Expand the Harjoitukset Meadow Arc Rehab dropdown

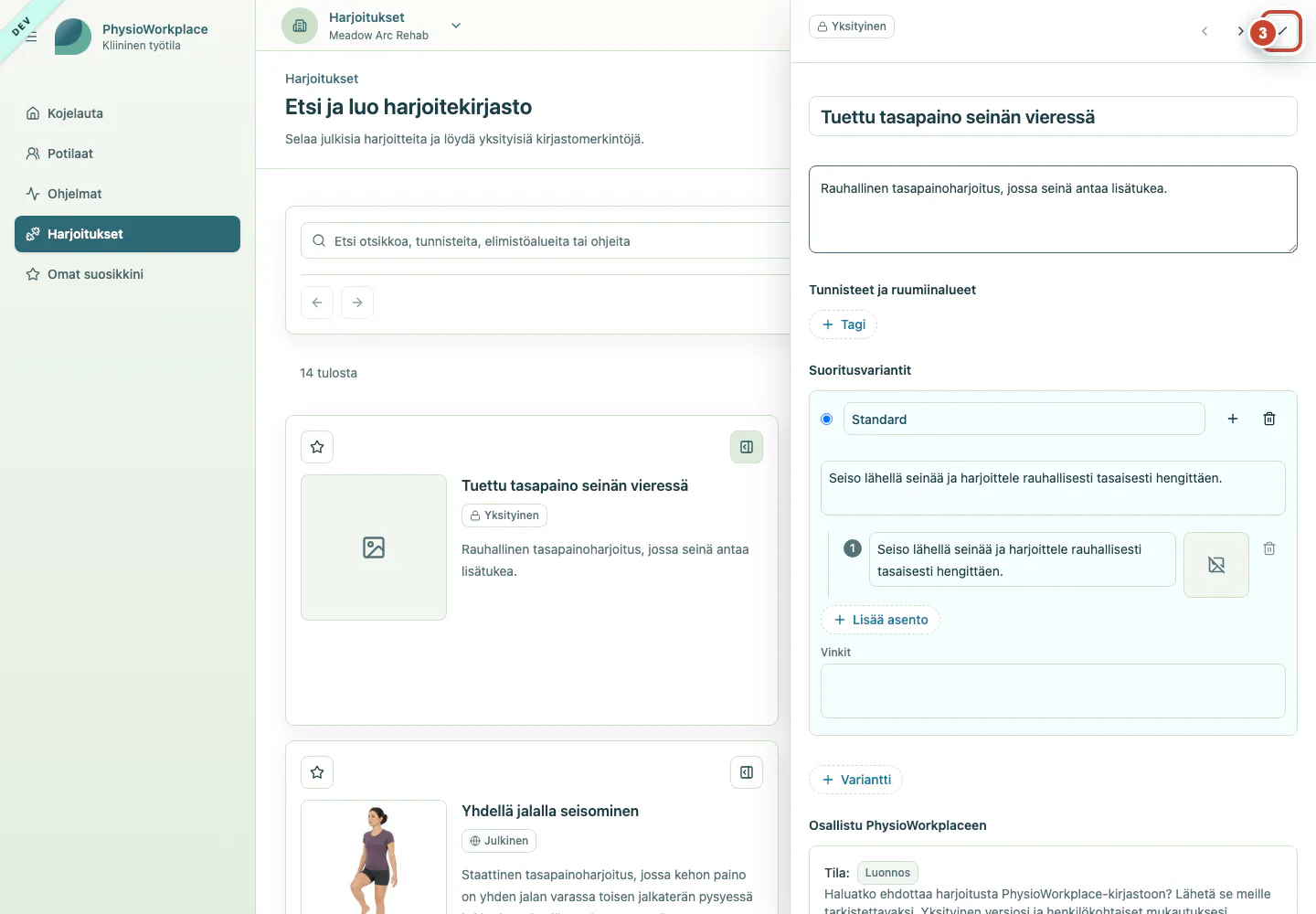click(456, 26)
